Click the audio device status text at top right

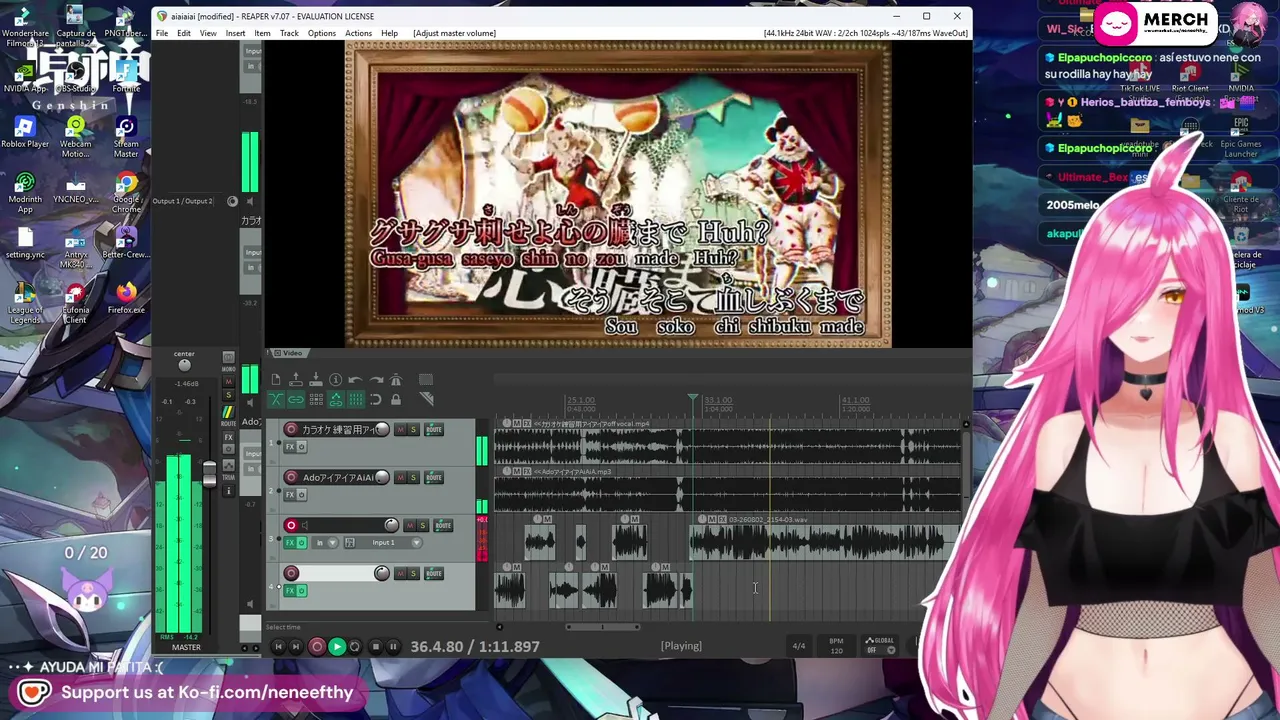click(866, 33)
